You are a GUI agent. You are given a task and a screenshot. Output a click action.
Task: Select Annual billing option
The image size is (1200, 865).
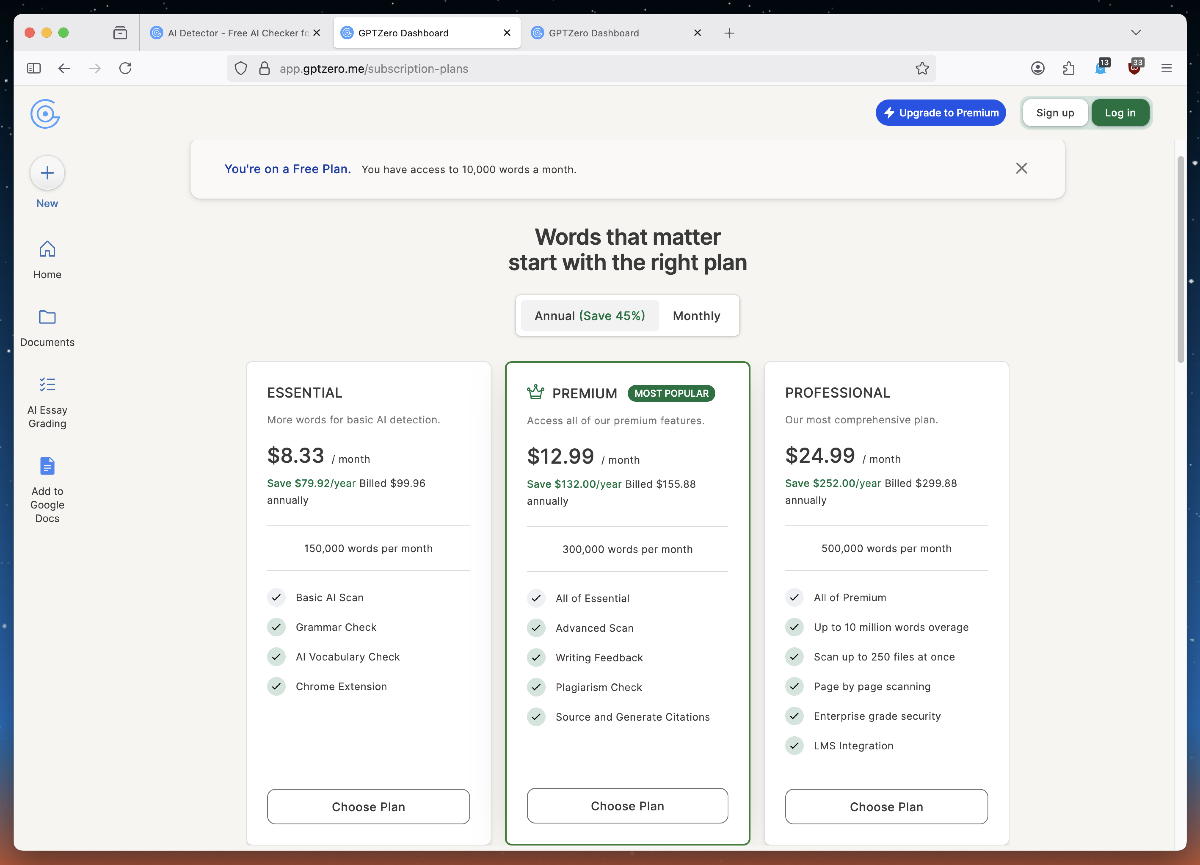point(589,316)
